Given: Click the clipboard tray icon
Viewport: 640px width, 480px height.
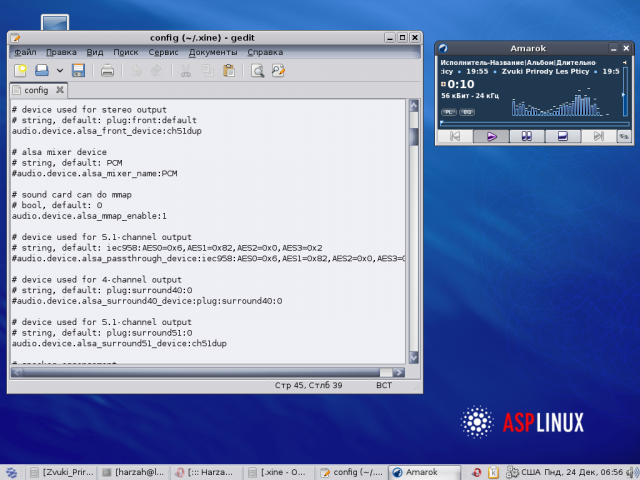Looking at the screenshot, I should coord(493,473).
